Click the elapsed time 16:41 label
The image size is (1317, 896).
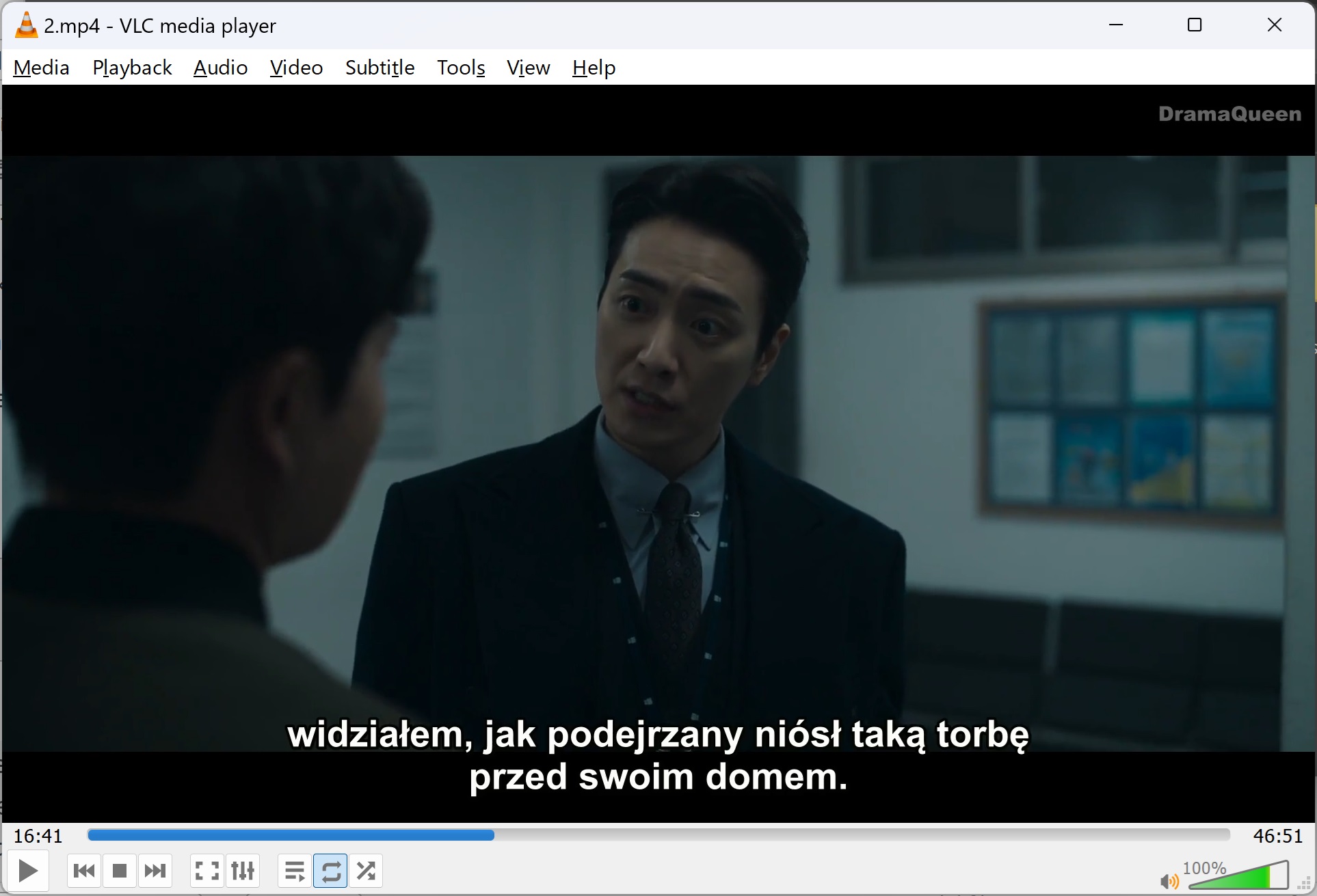point(38,836)
